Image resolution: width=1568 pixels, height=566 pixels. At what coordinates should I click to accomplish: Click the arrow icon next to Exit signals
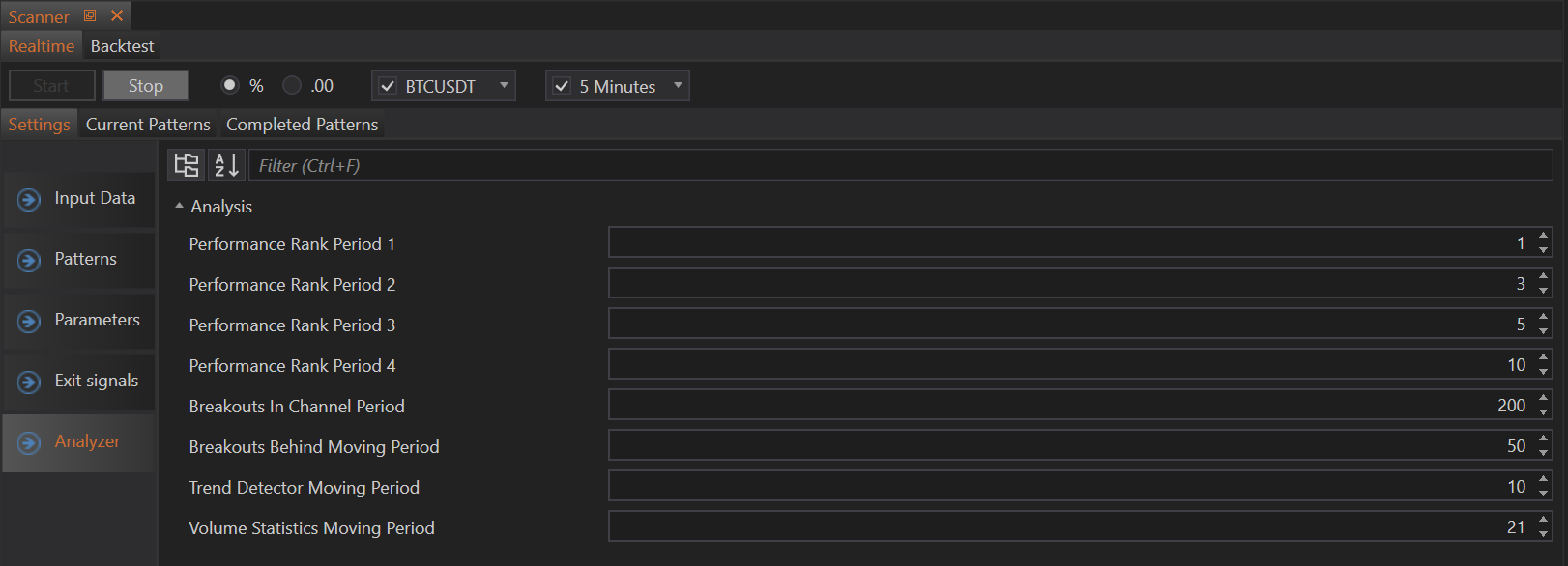click(29, 382)
